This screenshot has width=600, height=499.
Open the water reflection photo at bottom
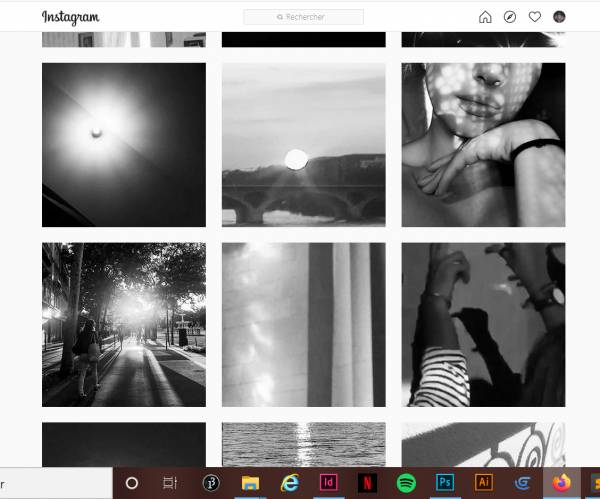coord(303,444)
